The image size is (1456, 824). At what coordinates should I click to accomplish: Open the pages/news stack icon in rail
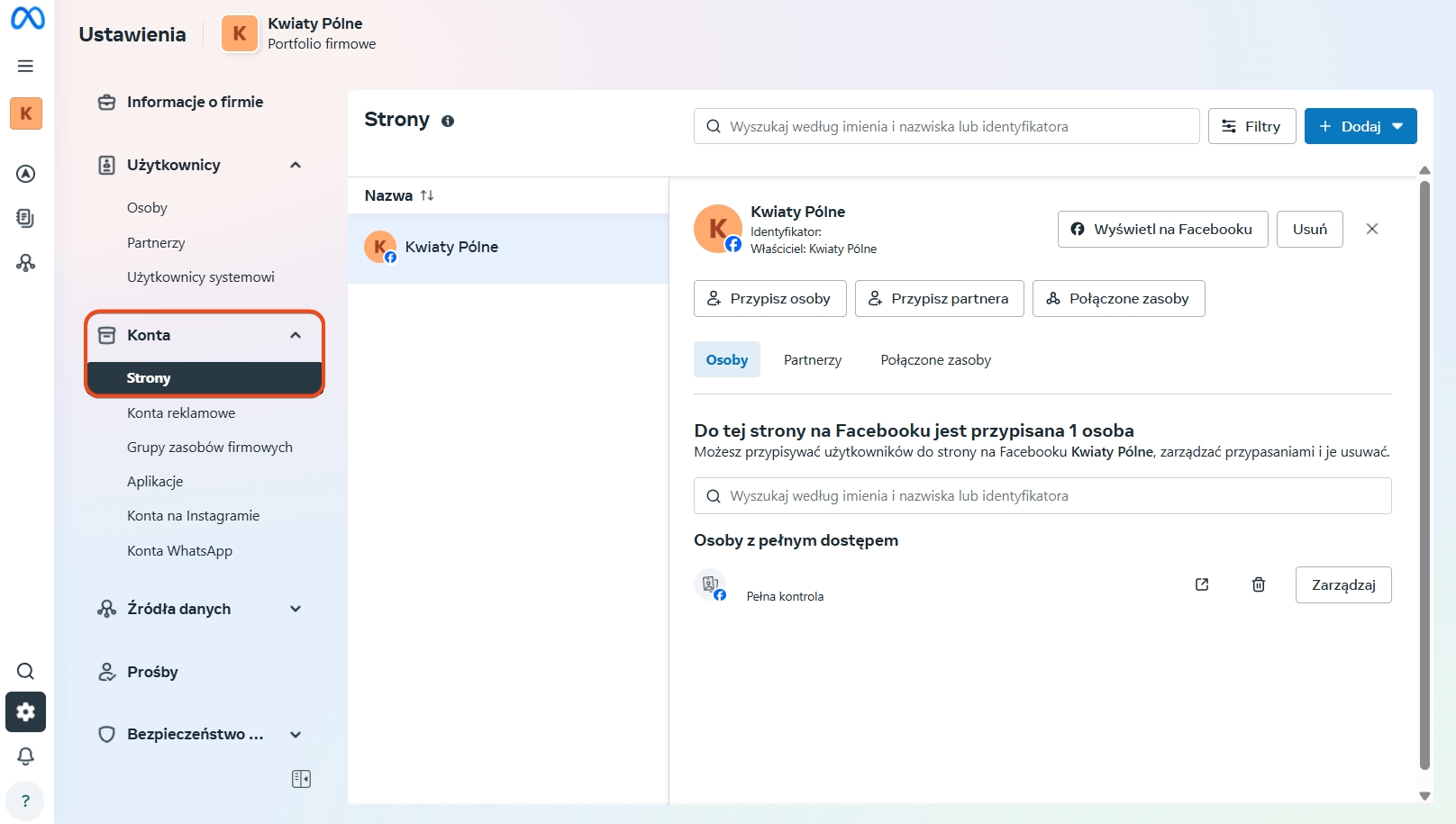25,218
